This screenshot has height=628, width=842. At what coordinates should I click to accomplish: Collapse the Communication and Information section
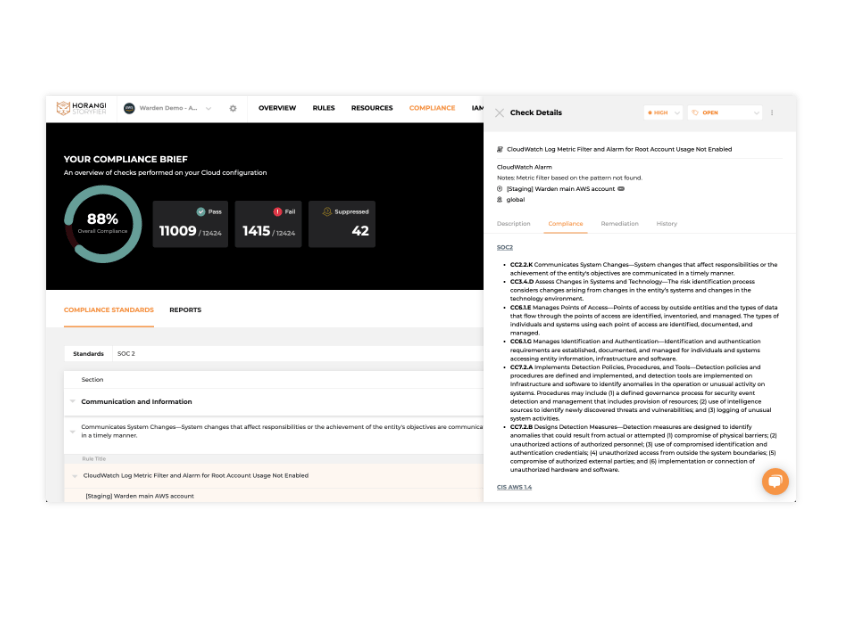point(72,401)
